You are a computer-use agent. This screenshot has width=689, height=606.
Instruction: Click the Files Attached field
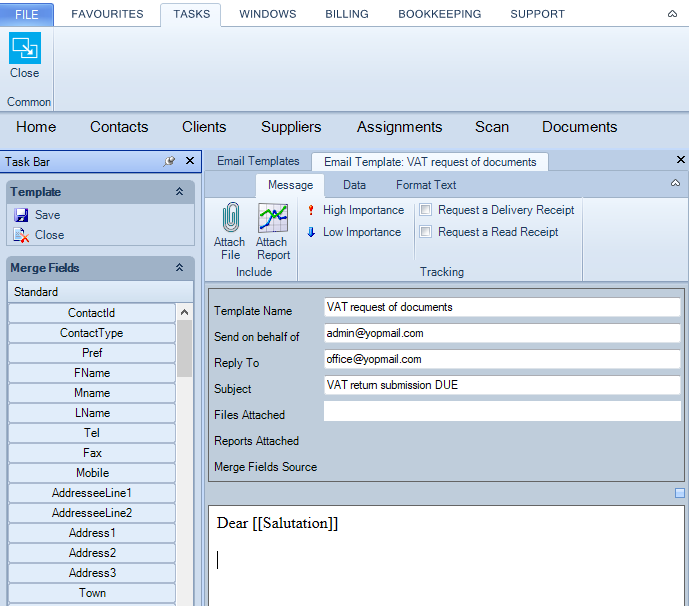[502, 411]
